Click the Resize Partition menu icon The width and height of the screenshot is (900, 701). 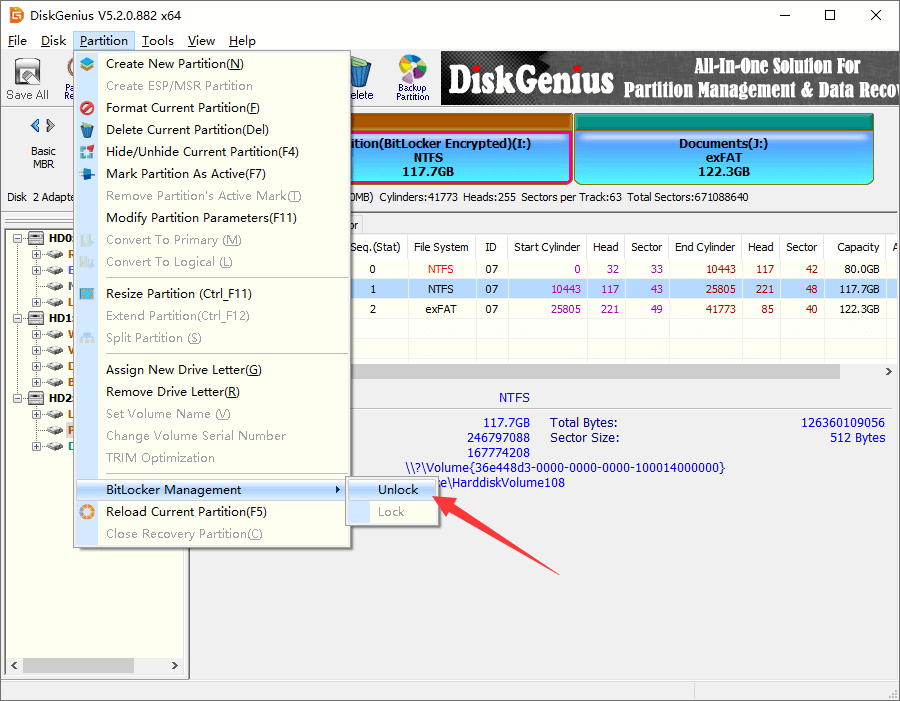pyautogui.click(x=87, y=294)
